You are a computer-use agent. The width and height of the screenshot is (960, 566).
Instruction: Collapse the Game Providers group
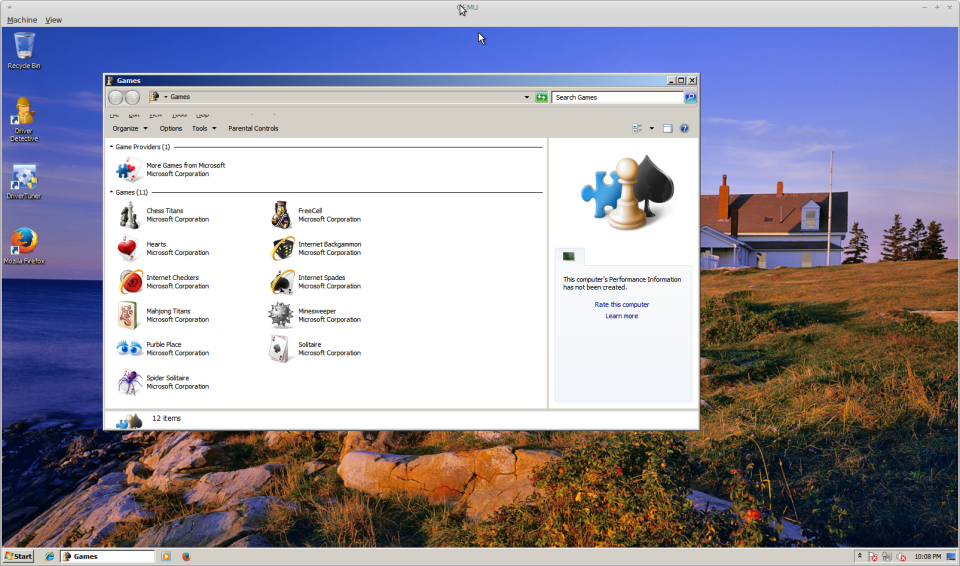point(111,147)
